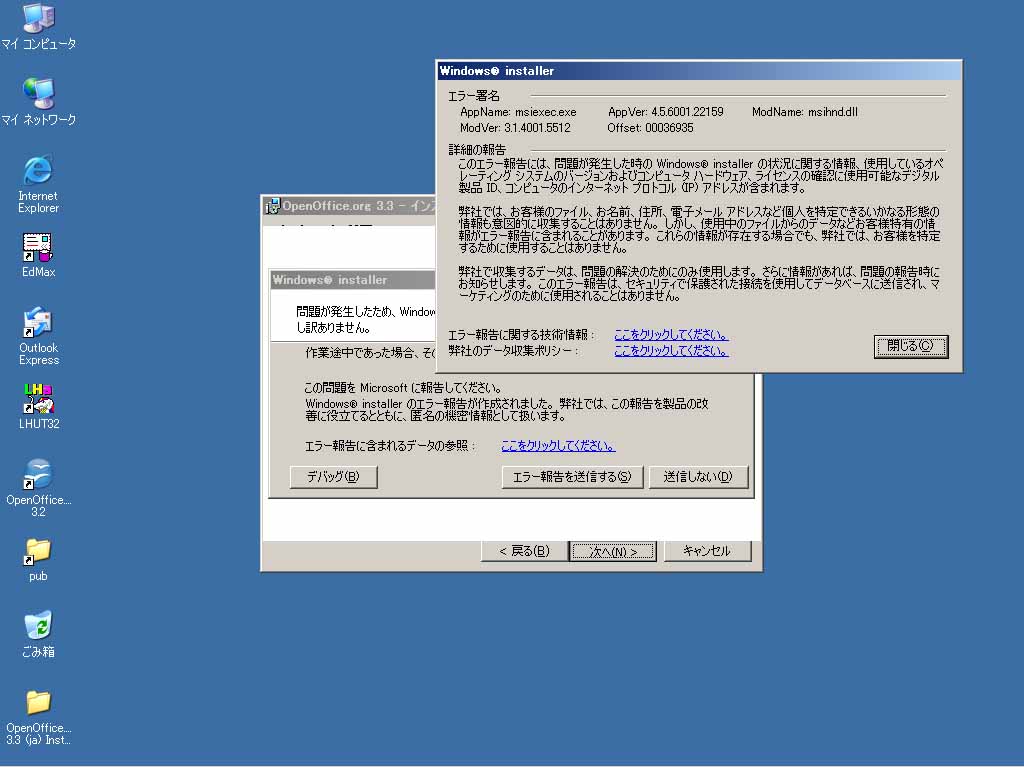Open the OpenOffice 3.3 (ja) Inst folder
1024x768 pixels.
click(x=38, y=703)
